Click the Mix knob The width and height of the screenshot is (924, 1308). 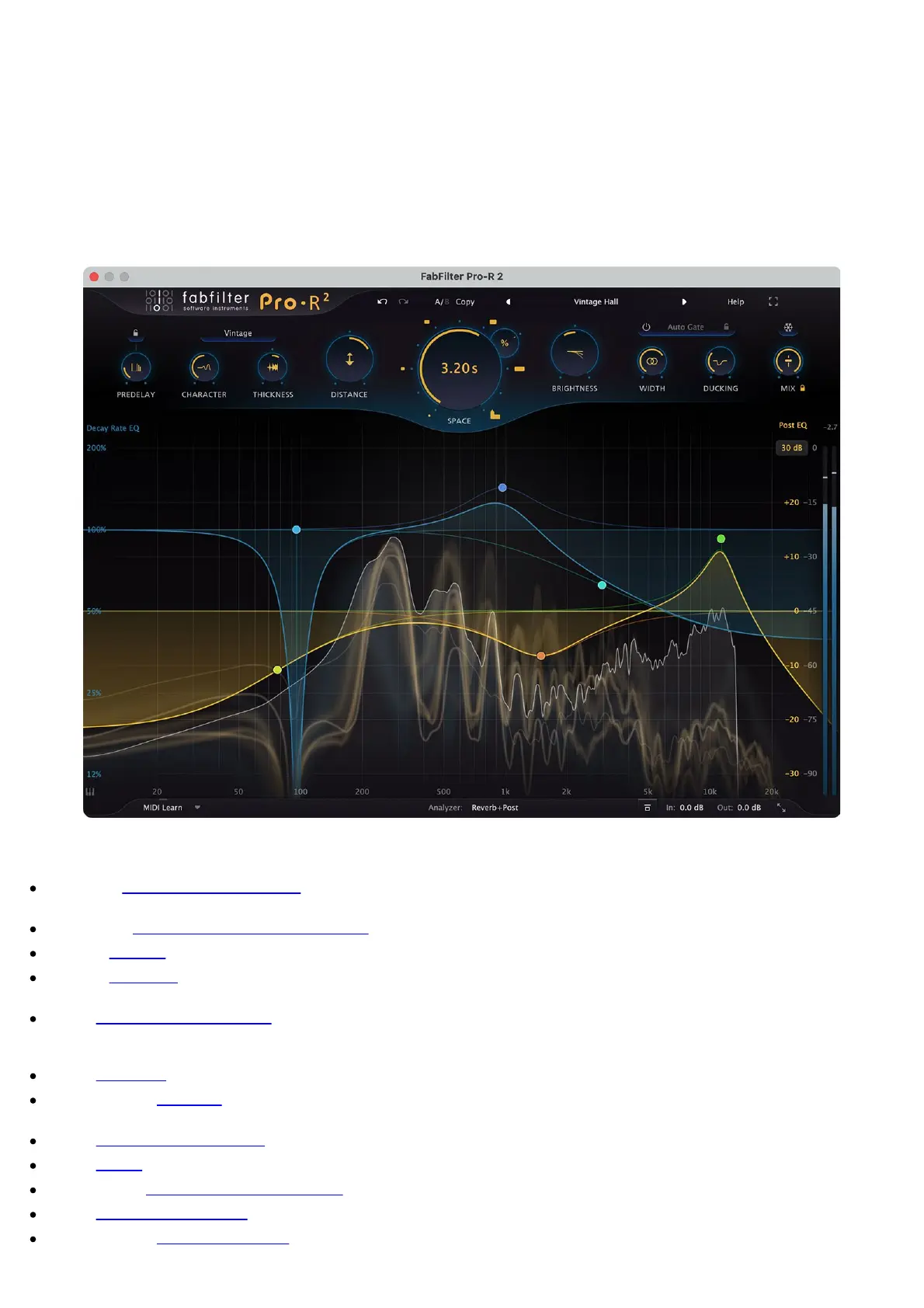(x=788, y=361)
